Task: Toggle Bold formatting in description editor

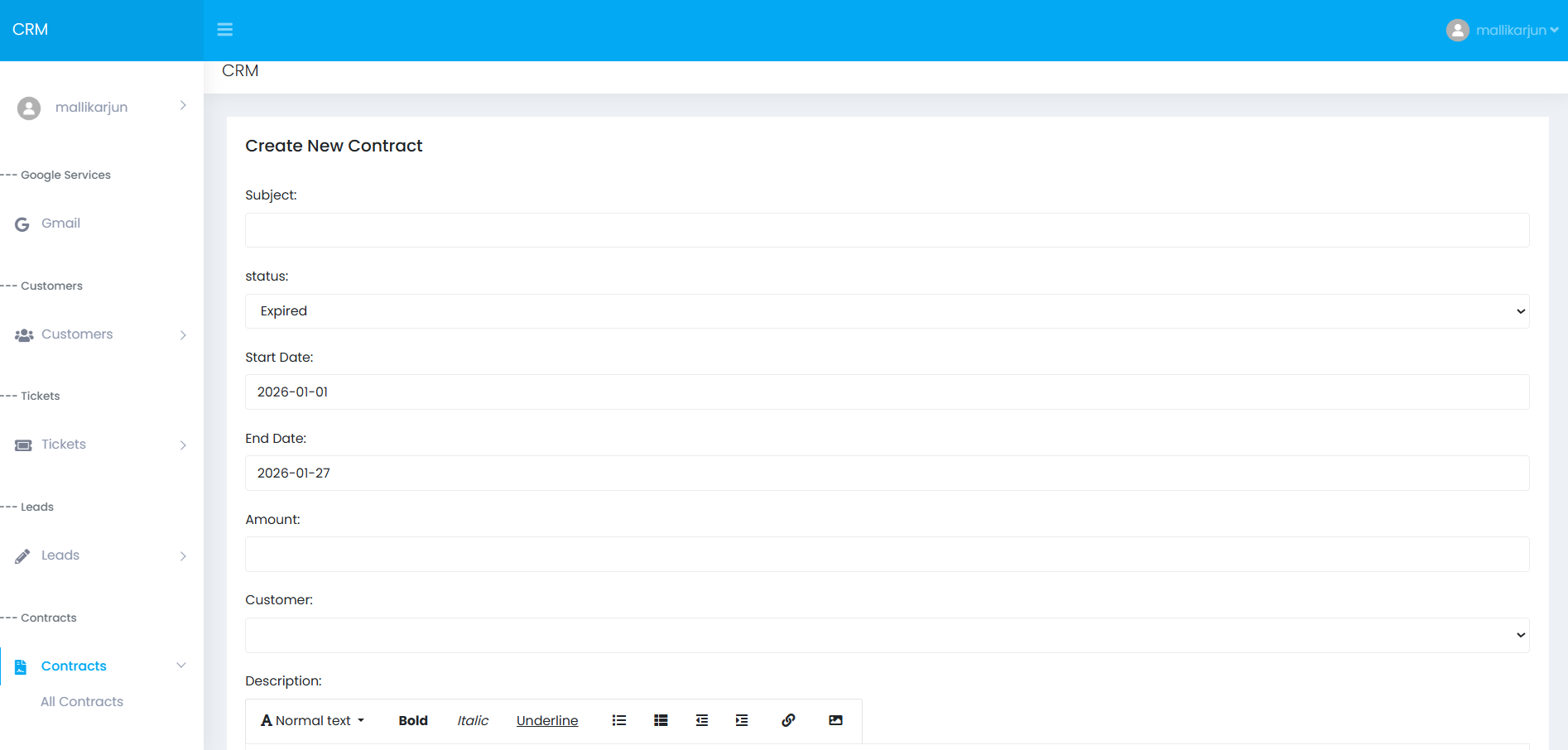Action: pos(412,720)
